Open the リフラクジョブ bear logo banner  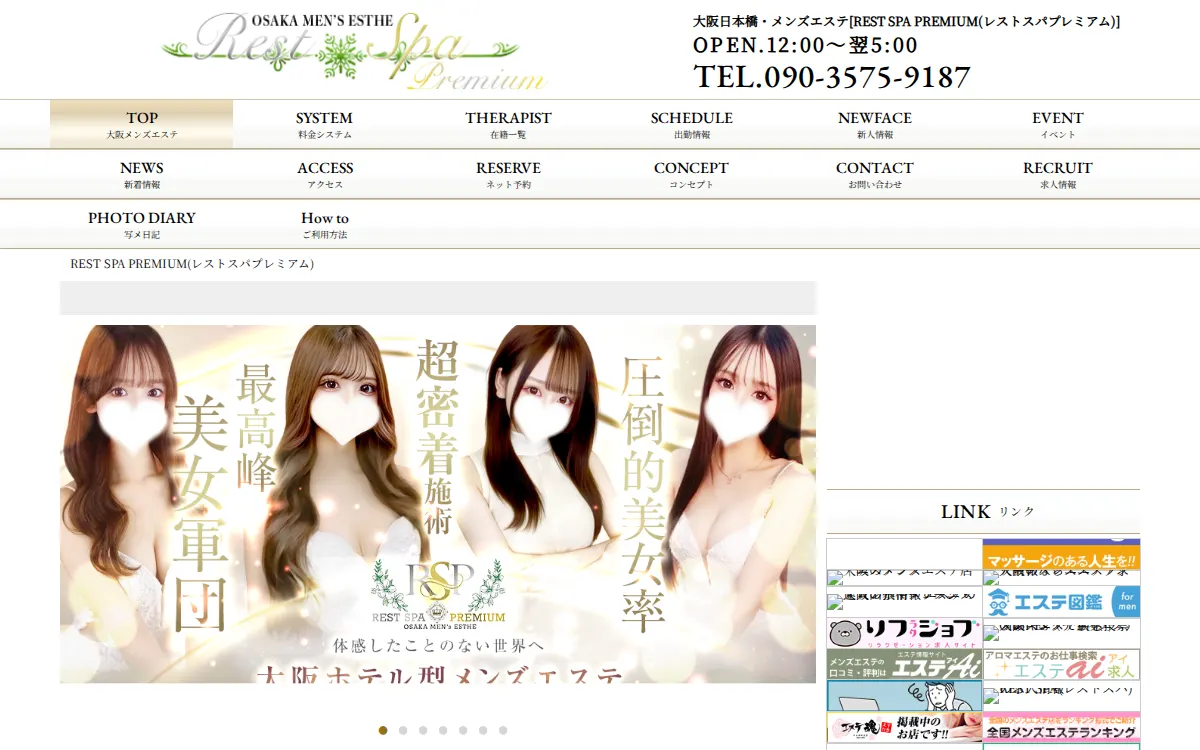point(904,633)
